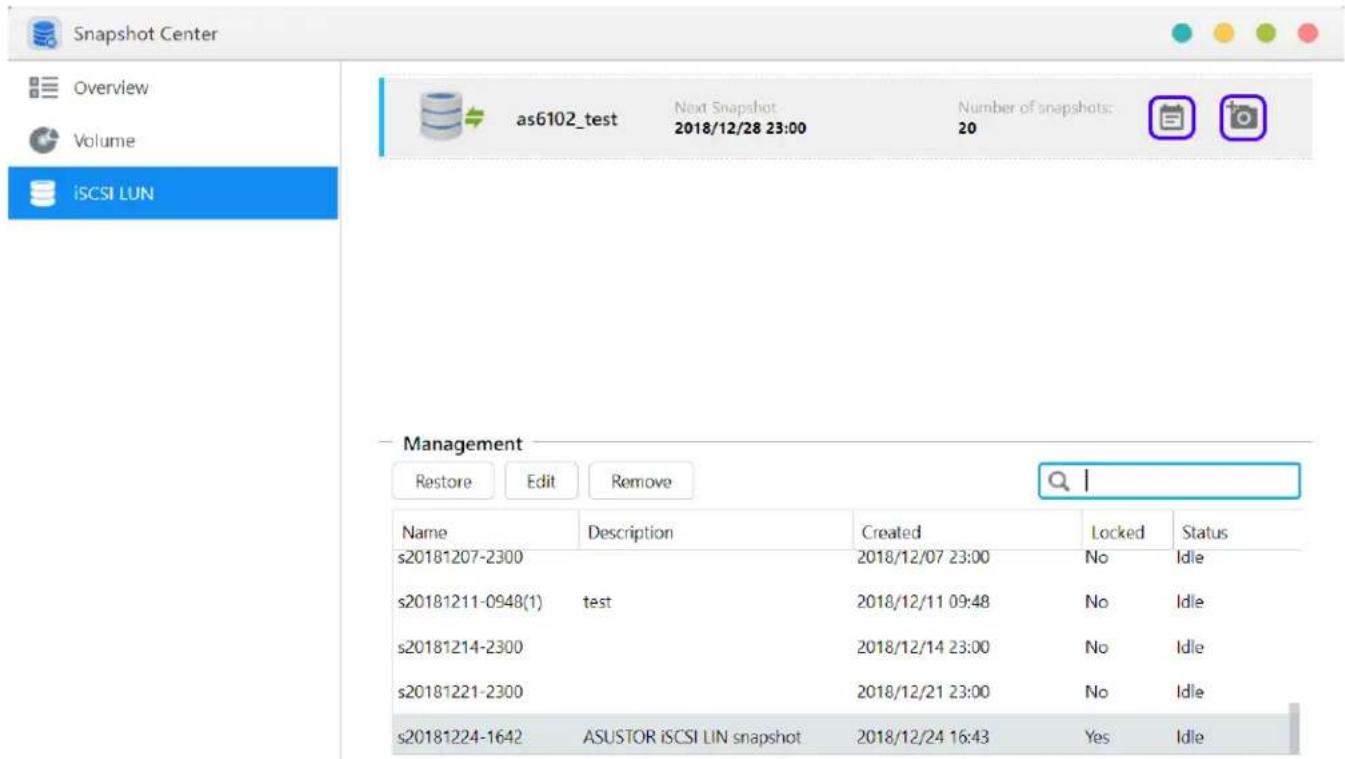Open the snapshot schedule calendar icon
This screenshot has width=1345, height=759.
pyautogui.click(x=1171, y=119)
